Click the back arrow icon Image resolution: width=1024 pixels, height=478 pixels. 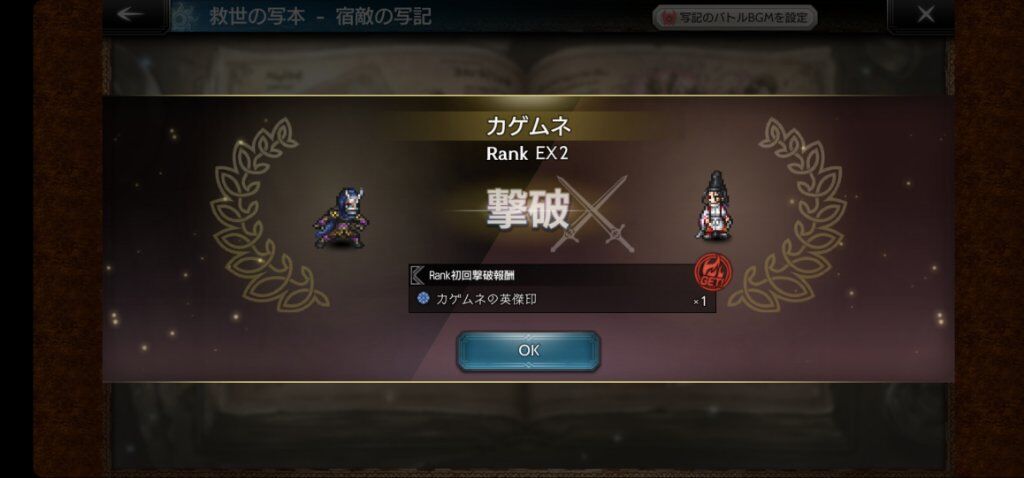(130, 14)
